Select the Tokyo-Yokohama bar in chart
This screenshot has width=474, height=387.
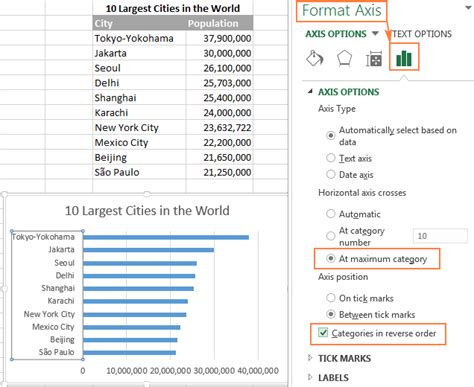(166, 237)
